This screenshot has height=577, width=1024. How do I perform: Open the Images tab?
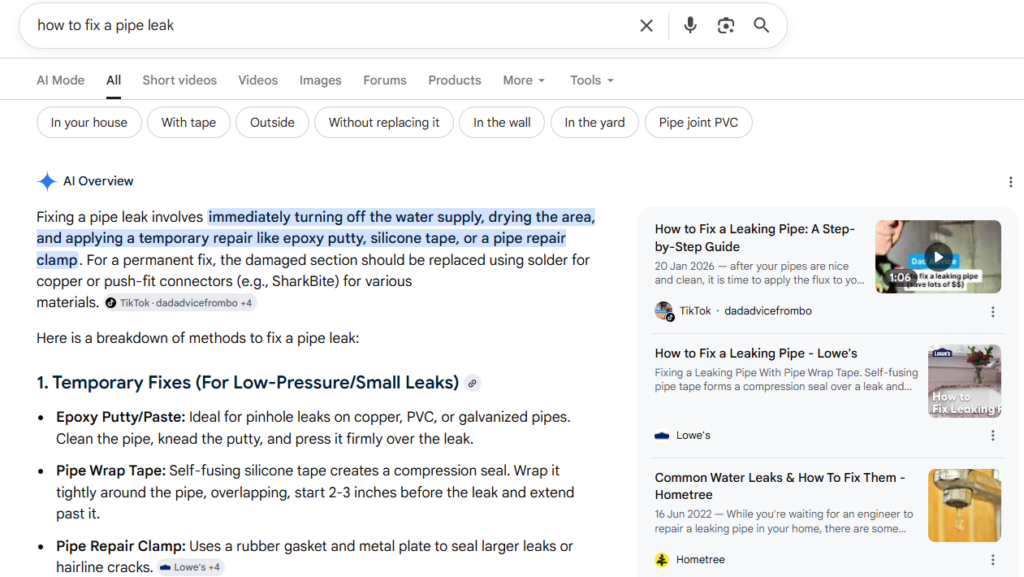320,80
